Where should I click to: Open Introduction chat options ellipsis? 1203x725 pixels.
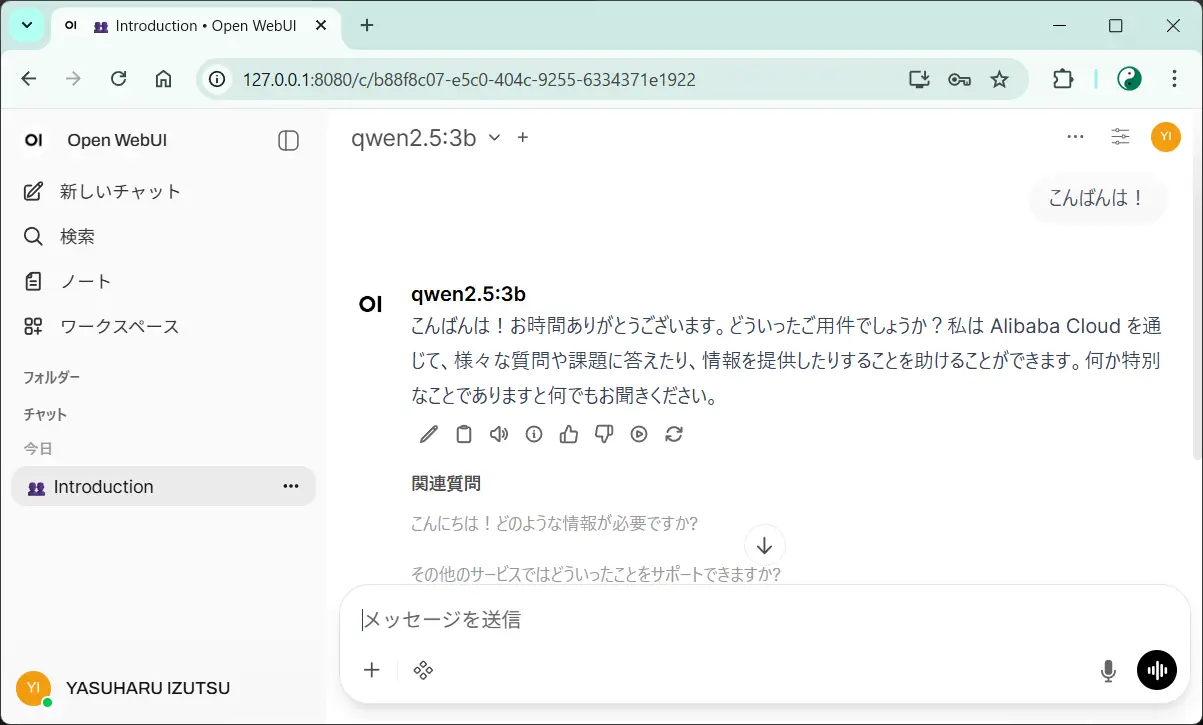[291, 487]
